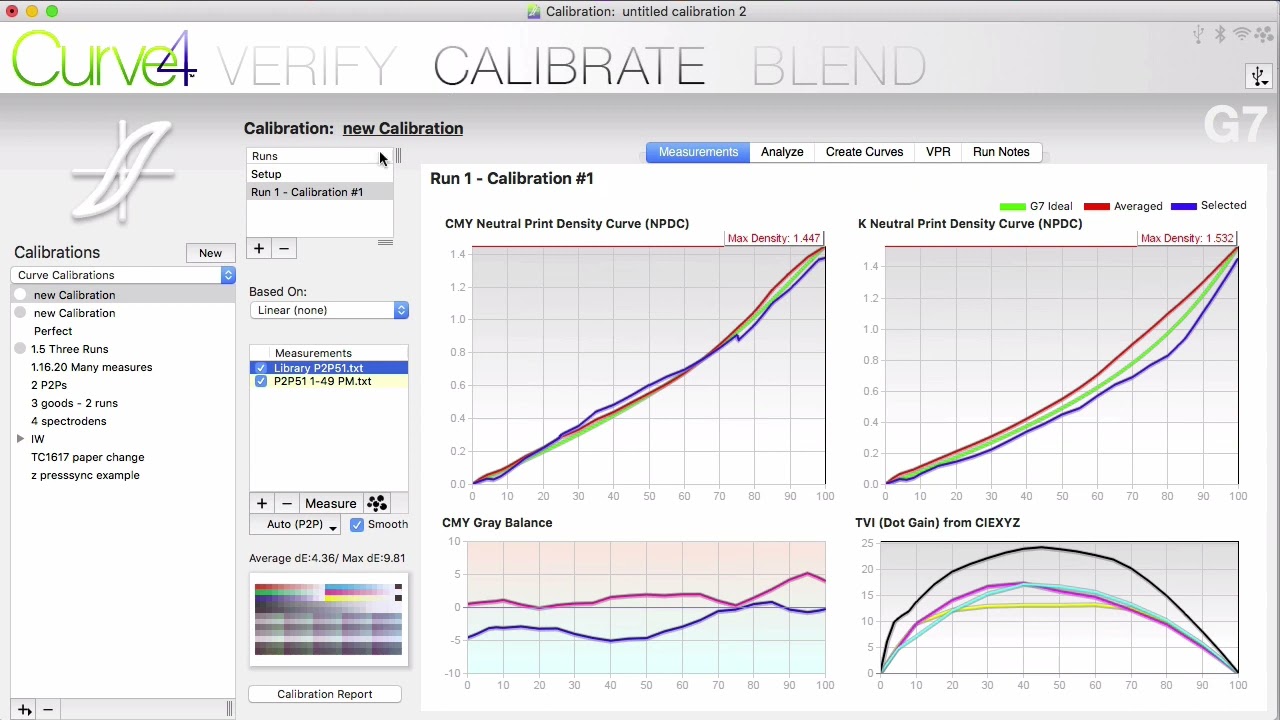Uncheck the 'P2P51 1-49 PM.txt' checkbox
This screenshot has width=1280, height=720.
click(261, 381)
